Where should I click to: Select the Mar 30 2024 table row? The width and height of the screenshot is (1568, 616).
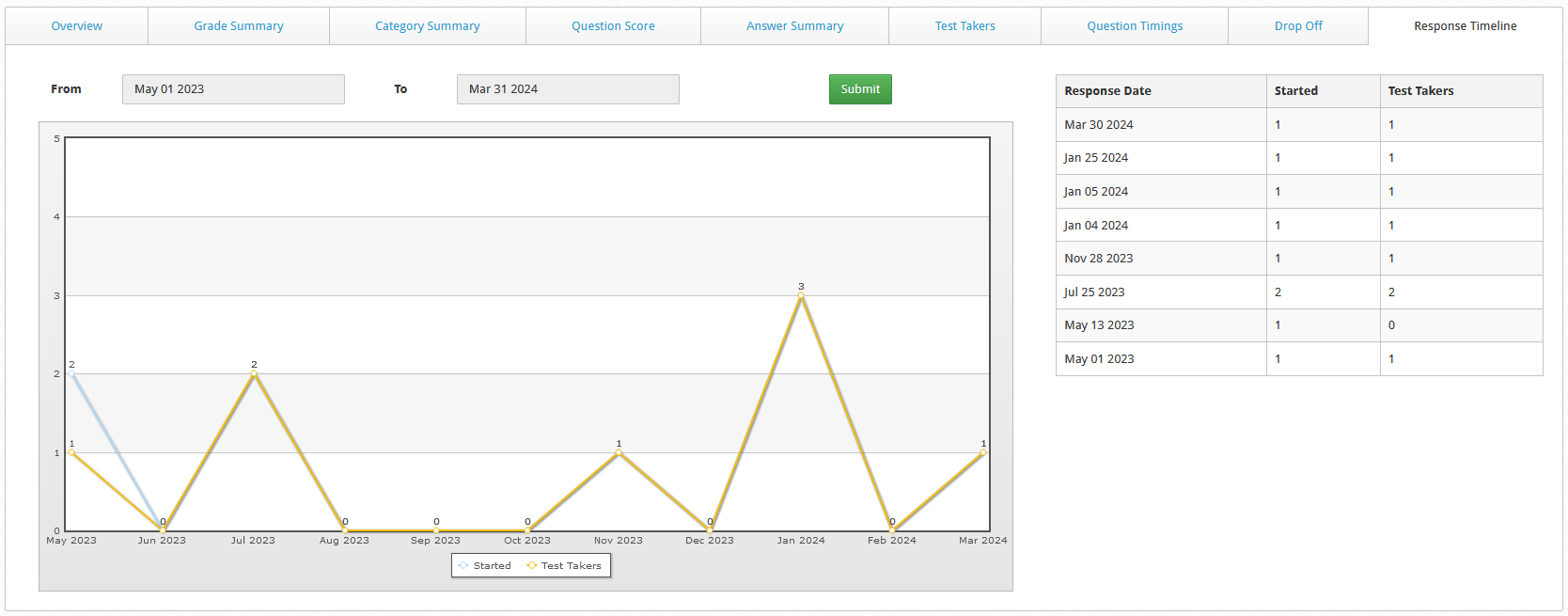(x=1298, y=125)
